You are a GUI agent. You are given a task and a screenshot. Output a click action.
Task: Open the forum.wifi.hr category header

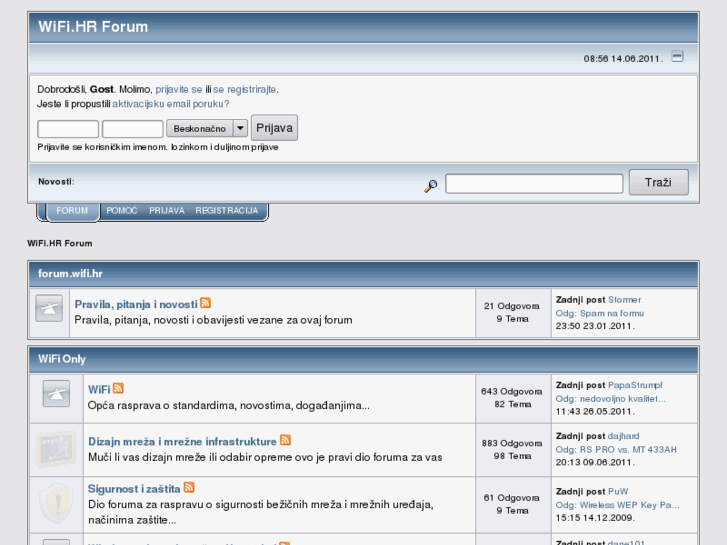pos(70,274)
